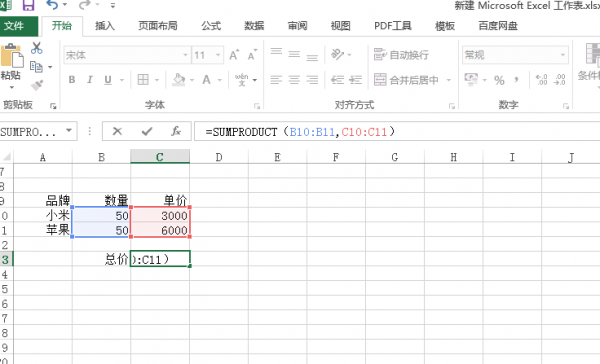The width and height of the screenshot is (600, 364).
Task: Click the decrease indent icon
Action: tap(338, 80)
